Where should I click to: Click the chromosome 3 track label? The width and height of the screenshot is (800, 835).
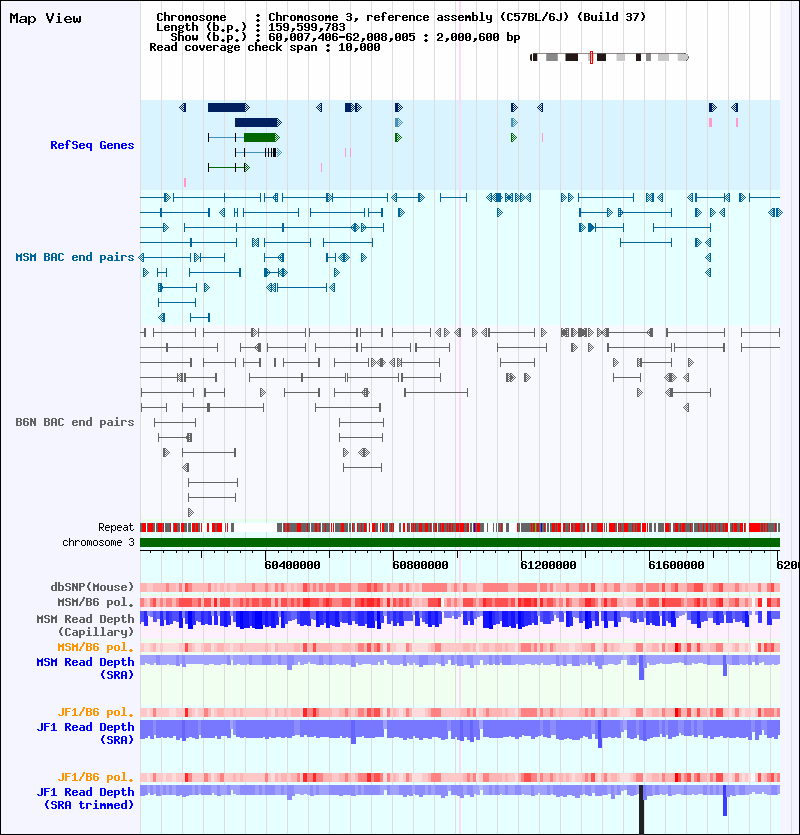coord(99,542)
